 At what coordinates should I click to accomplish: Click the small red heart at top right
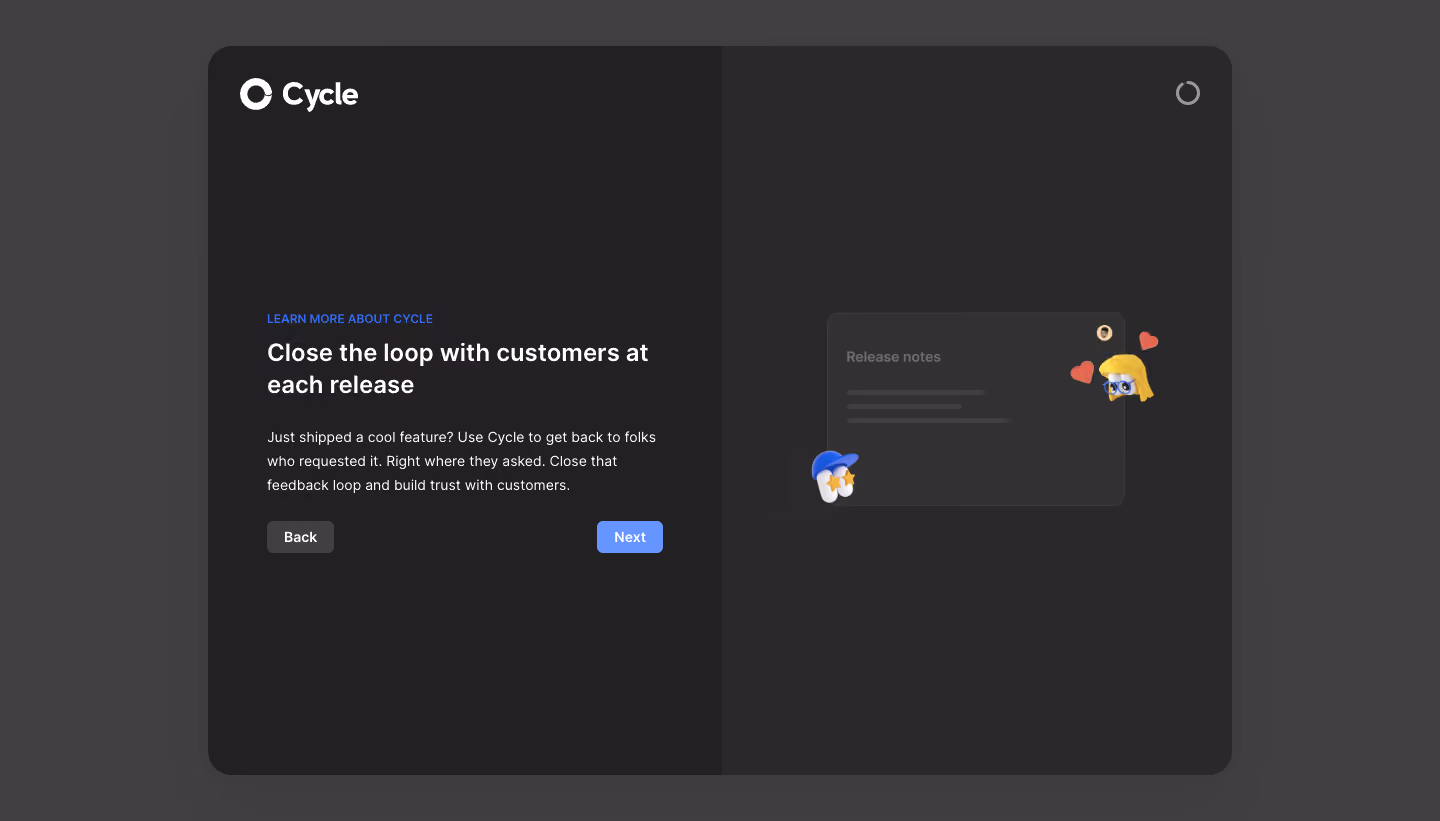tap(1148, 341)
